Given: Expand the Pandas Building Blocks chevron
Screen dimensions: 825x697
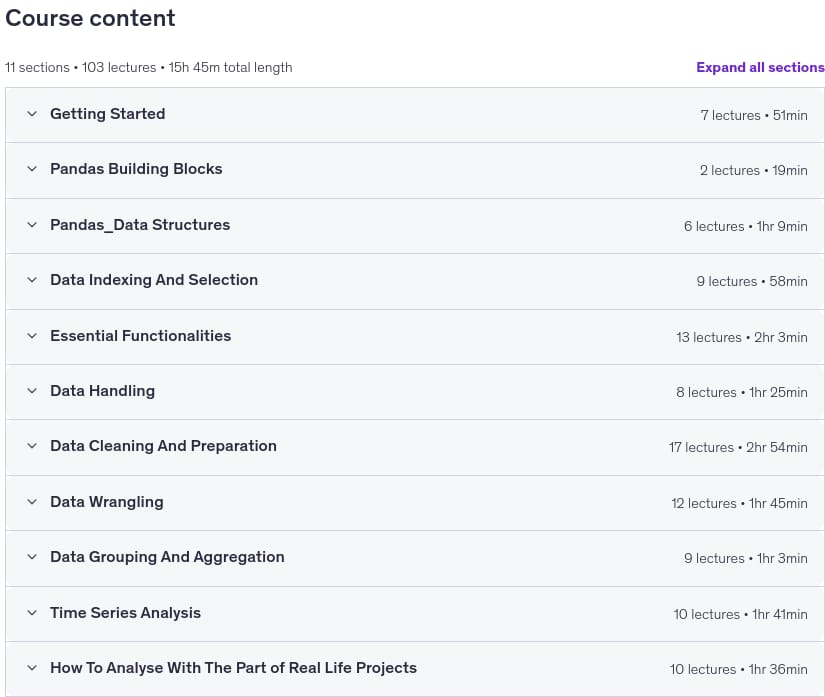Looking at the screenshot, I should (x=32, y=169).
